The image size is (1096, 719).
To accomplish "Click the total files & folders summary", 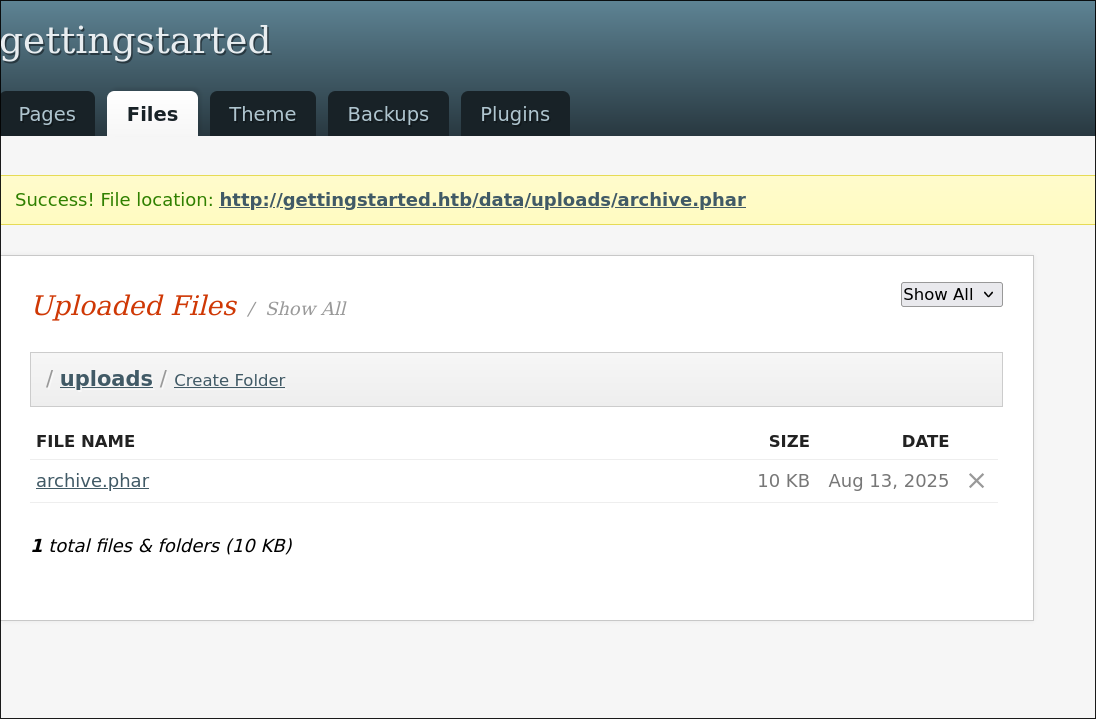I will click(x=162, y=546).
